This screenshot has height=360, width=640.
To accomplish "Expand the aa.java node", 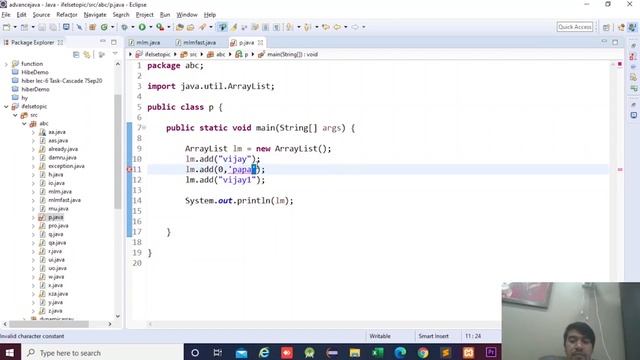I will (33, 132).
